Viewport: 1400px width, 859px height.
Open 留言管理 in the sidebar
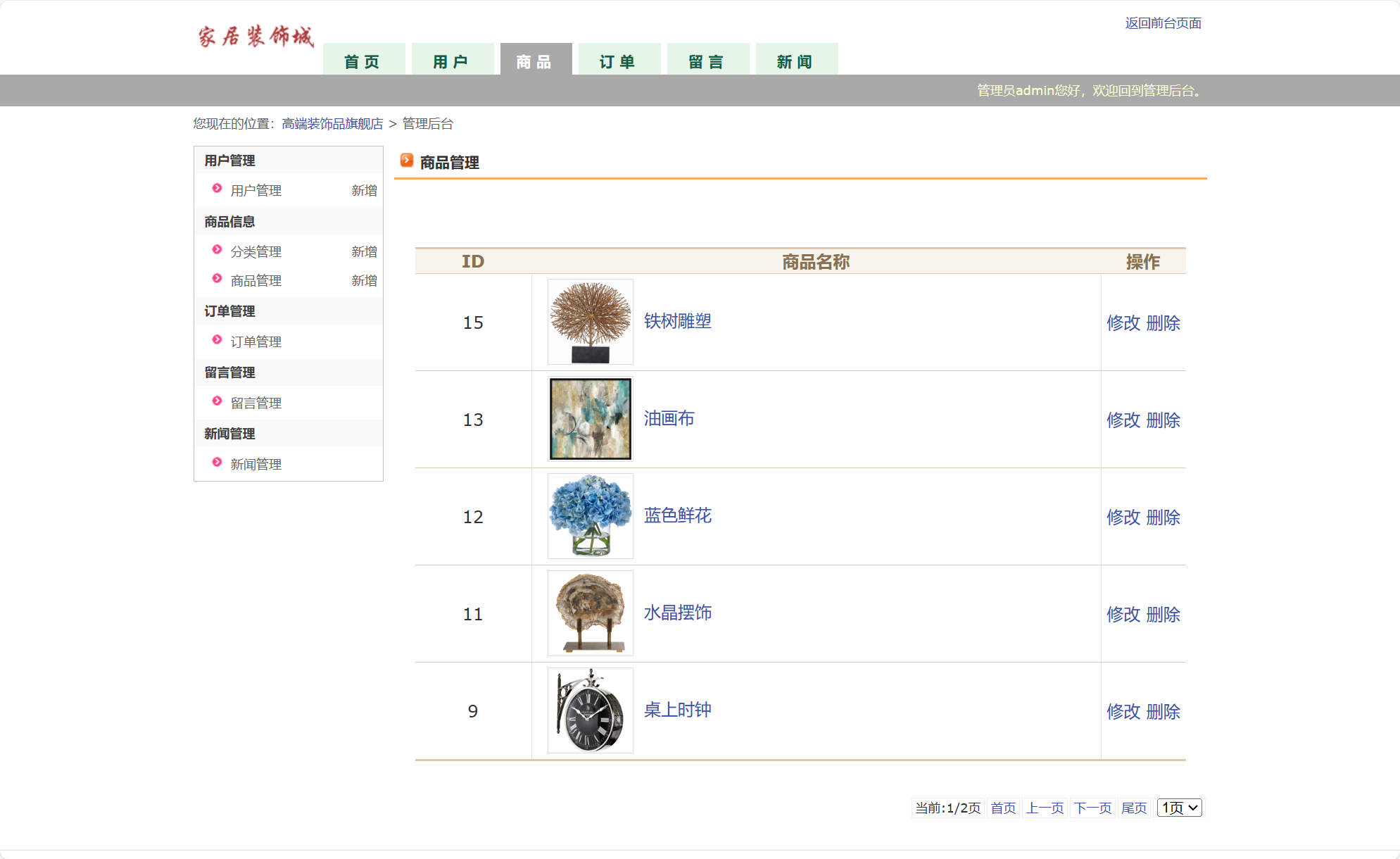256,403
